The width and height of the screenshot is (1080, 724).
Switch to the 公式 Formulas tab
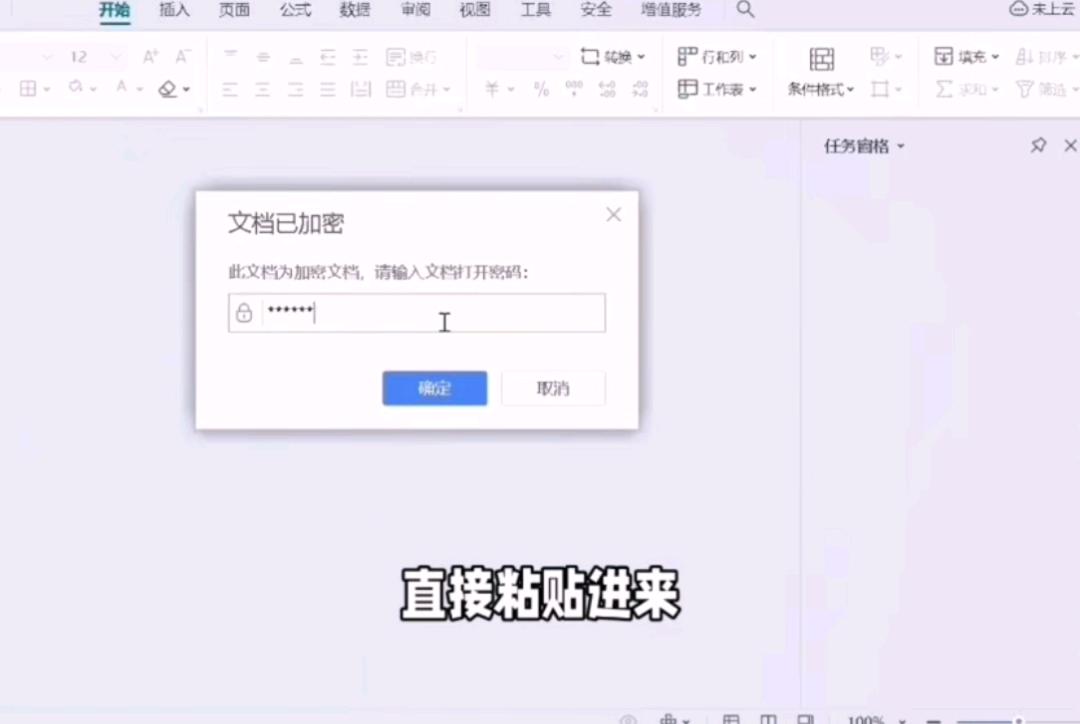click(x=295, y=10)
